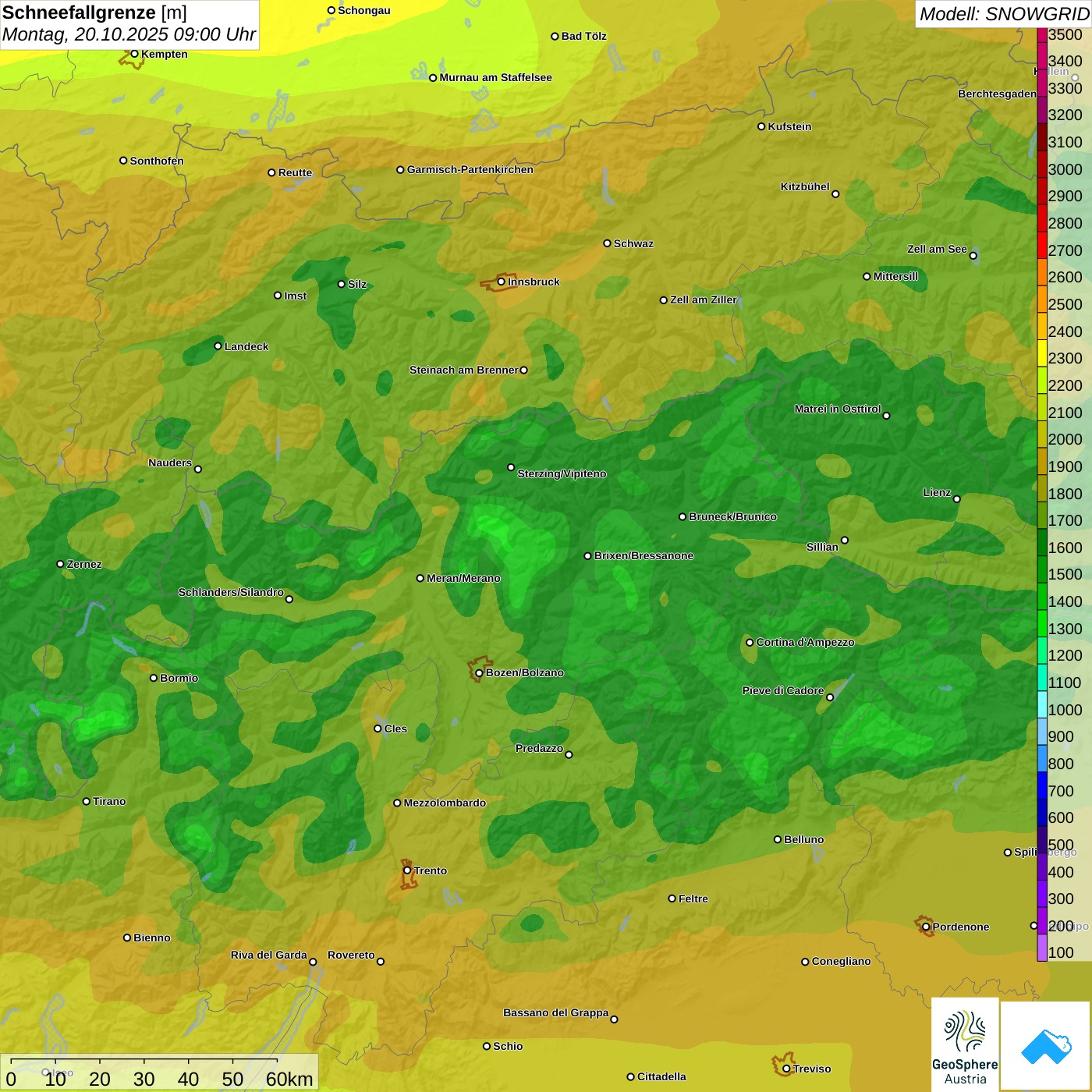This screenshot has height=1092, width=1092.
Task: Select the Cortina d'Ampezzo marker dot
Action: coord(750,643)
